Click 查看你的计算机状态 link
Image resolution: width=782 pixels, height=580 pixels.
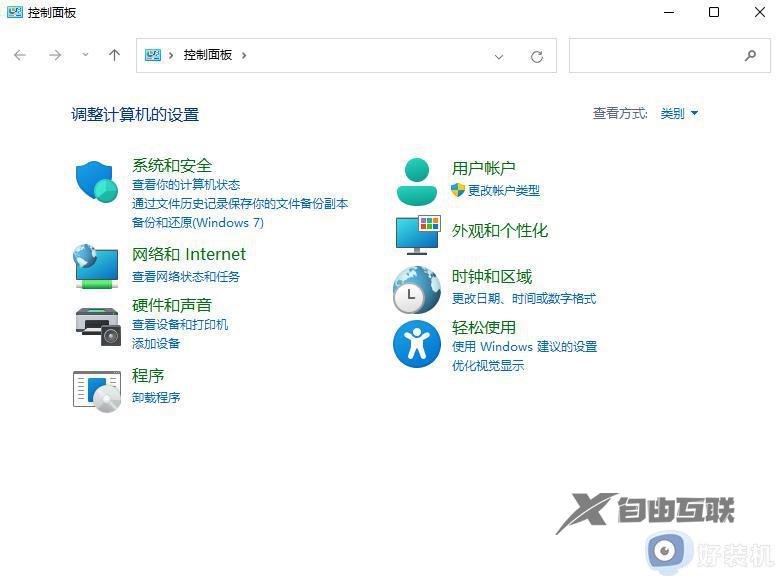click(186, 185)
